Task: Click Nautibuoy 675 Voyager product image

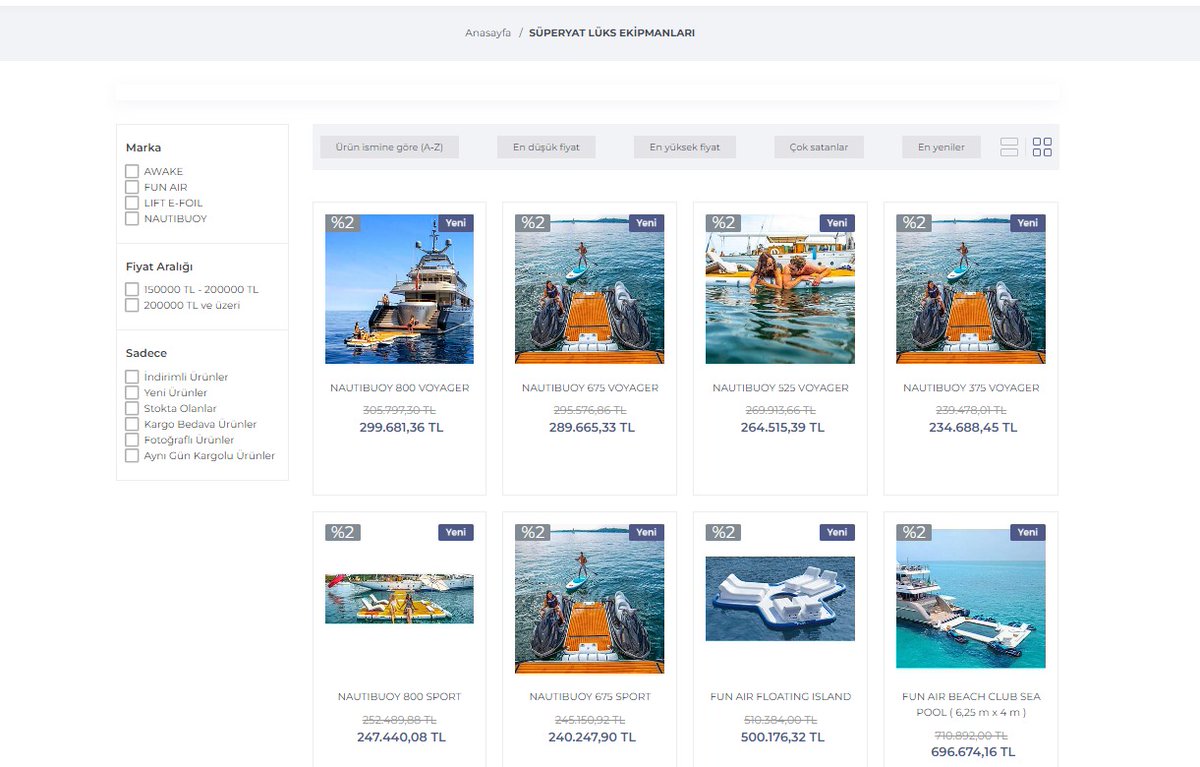Action: pos(590,289)
